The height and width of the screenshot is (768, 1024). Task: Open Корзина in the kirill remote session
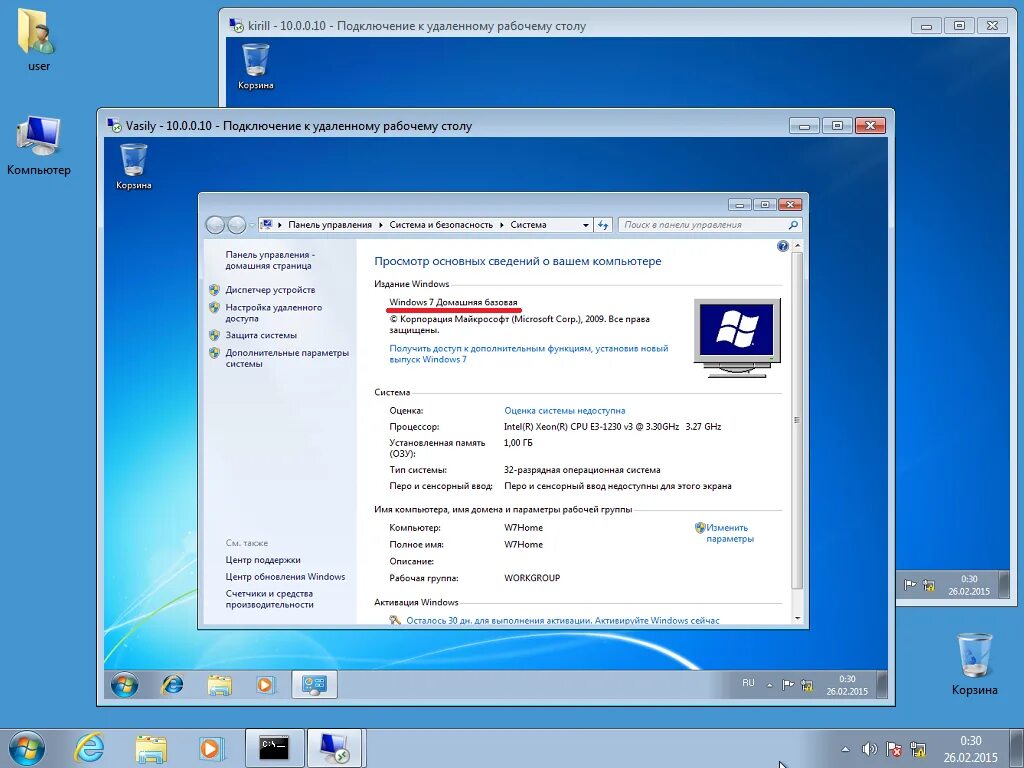point(255,65)
